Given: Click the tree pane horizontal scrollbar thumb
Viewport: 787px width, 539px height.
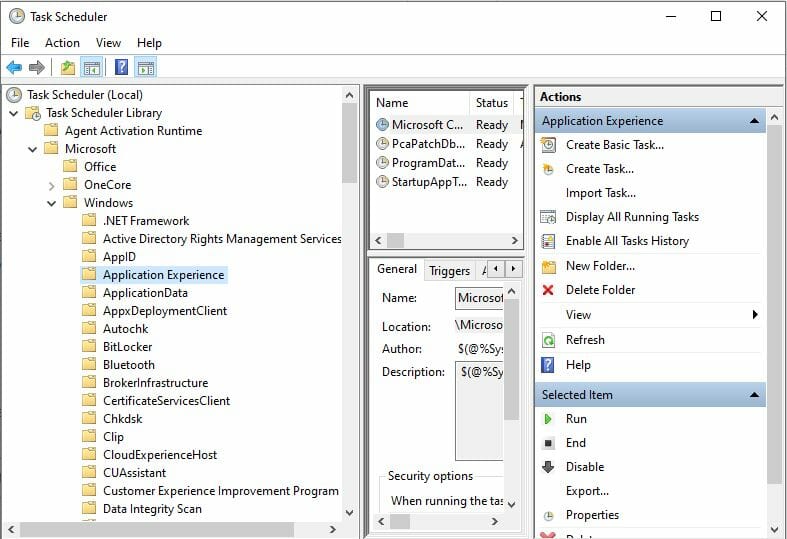Looking at the screenshot, I should [157, 529].
